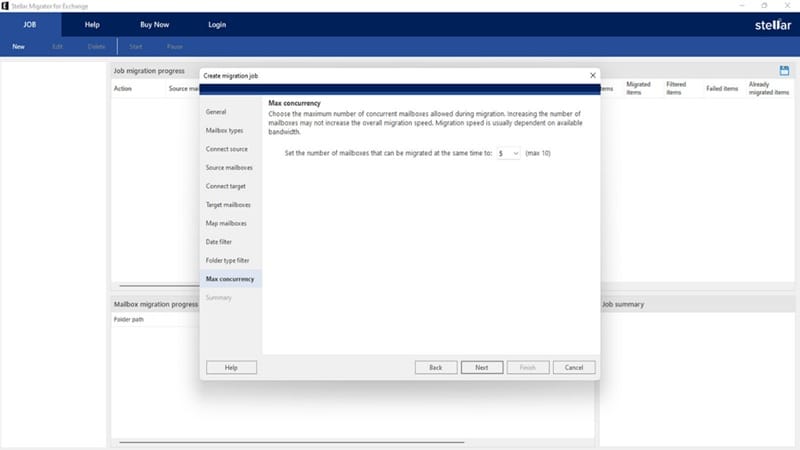Click the (max 10) hint text
The height and width of the screenshot is (450, 800).
[538, 153]
